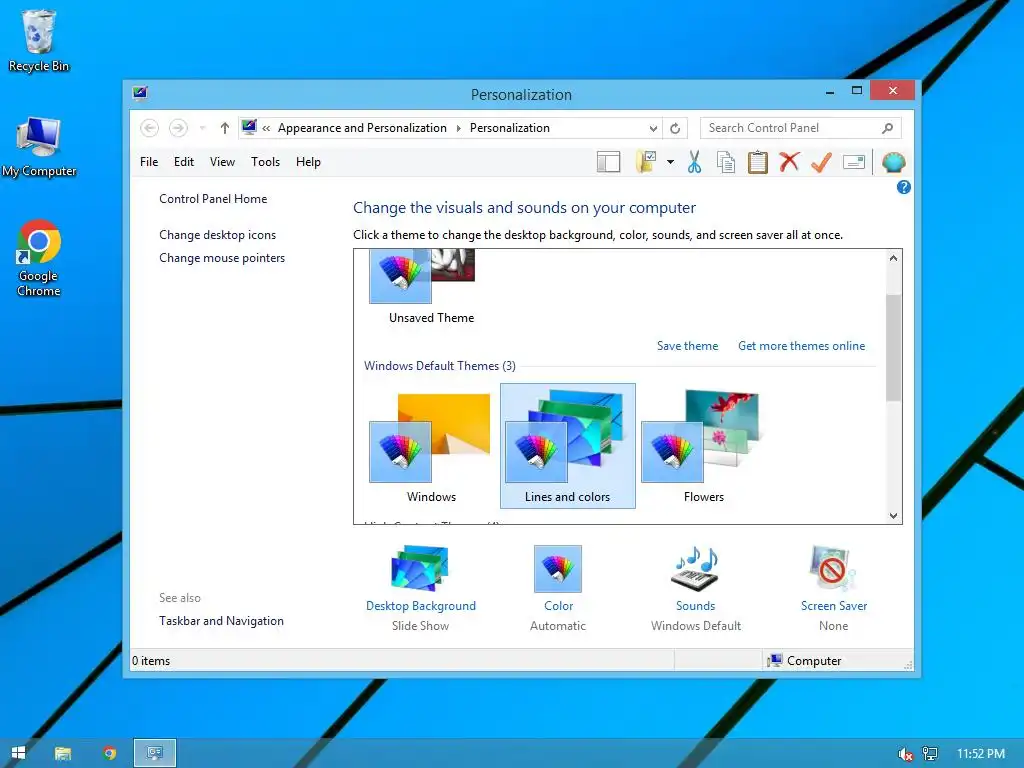Image resolution: width=1024 pixels, height=768 pixels.
Task: Click Computer in the status bar
Action: [x=804, y=660]
